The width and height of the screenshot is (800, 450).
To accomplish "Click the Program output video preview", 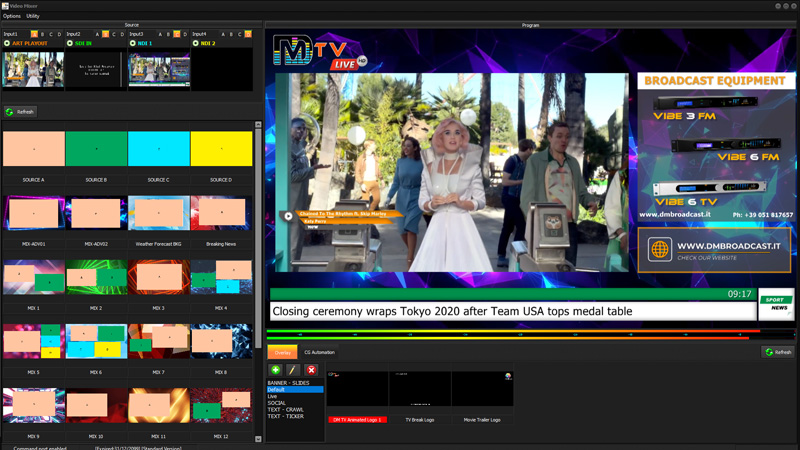I will point(531,177).
